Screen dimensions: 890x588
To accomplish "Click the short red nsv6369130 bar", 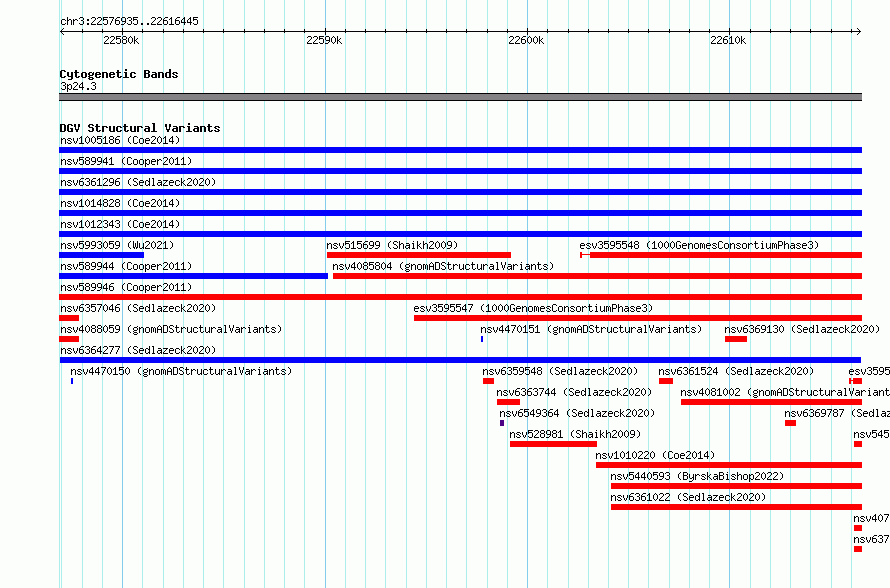I will coord(736,339).
